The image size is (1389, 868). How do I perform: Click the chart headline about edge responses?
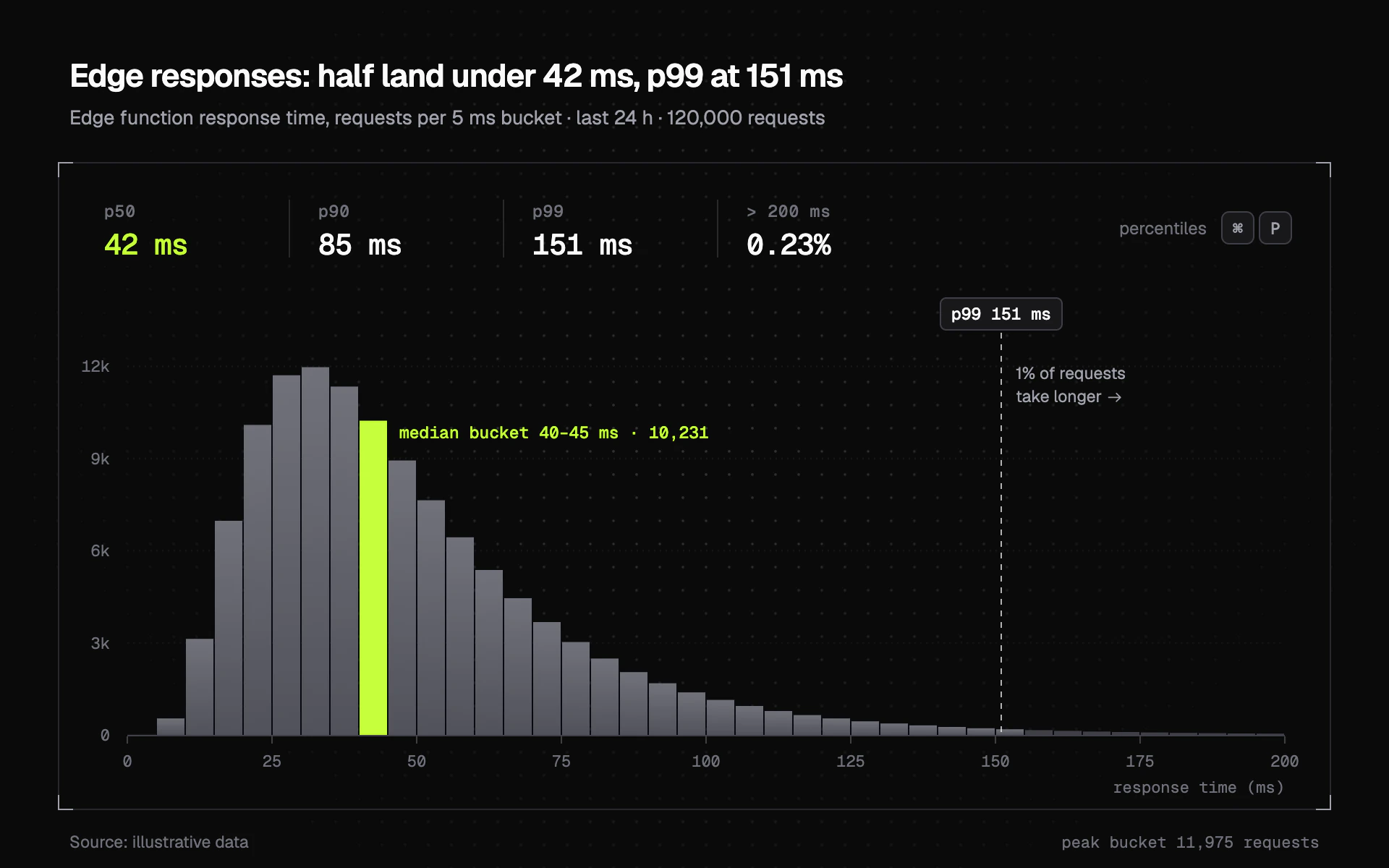(x=456, y=76)
